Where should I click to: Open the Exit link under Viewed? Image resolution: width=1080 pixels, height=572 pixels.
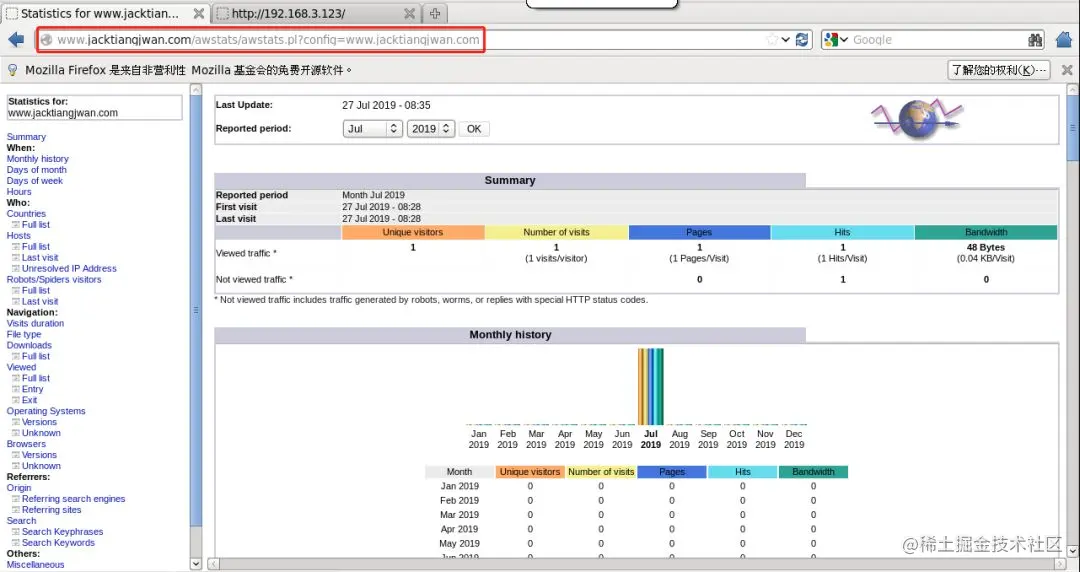pos(30,400)
